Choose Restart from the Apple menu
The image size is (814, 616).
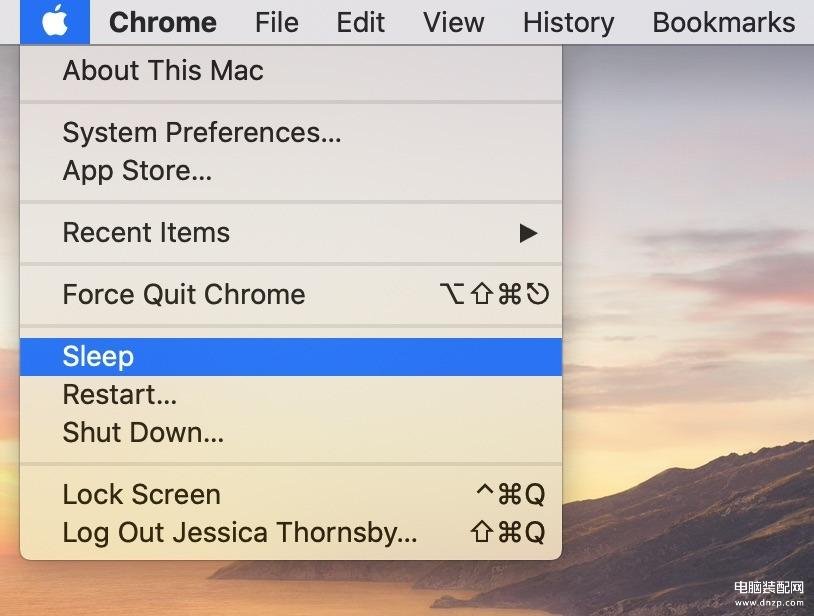pos(291,394)
